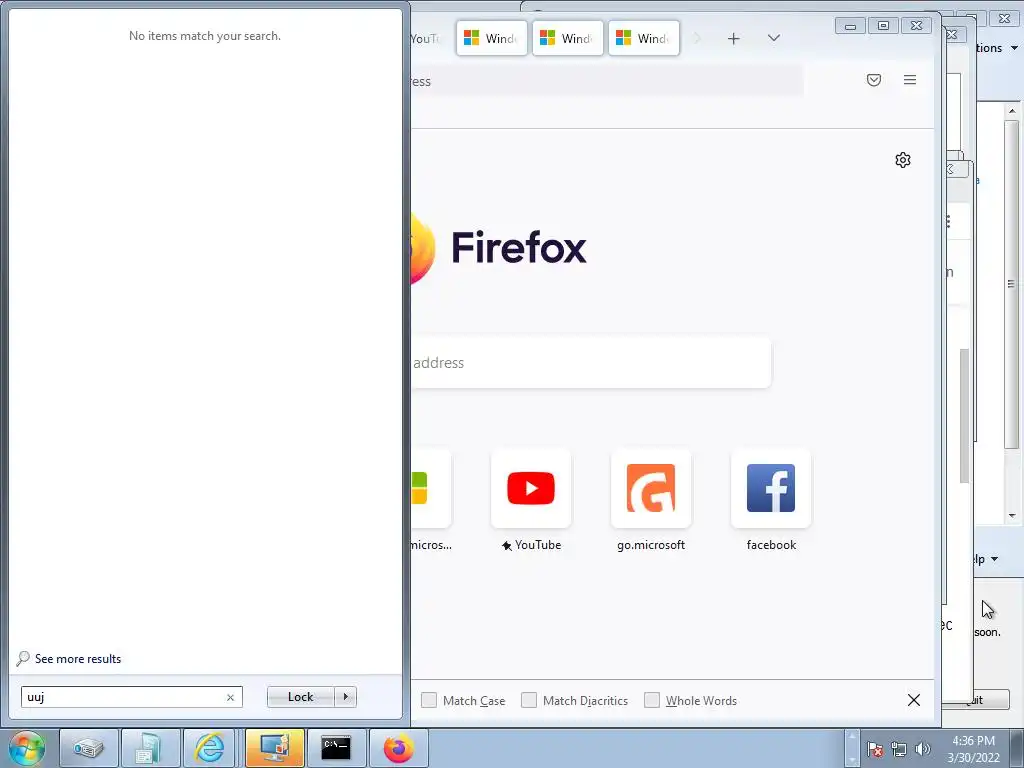Open the projector app in the taskbar
1024x768 pixels.
click(x=89, y=748)
